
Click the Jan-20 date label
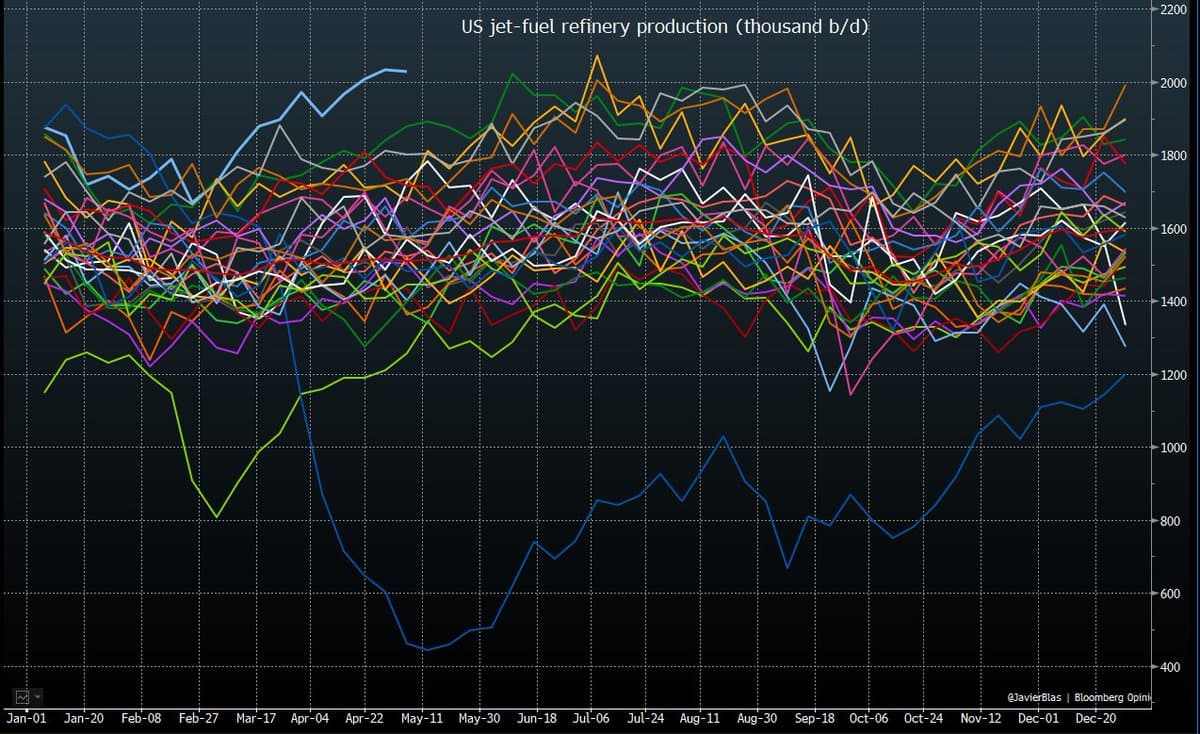(x=84, y=718)
